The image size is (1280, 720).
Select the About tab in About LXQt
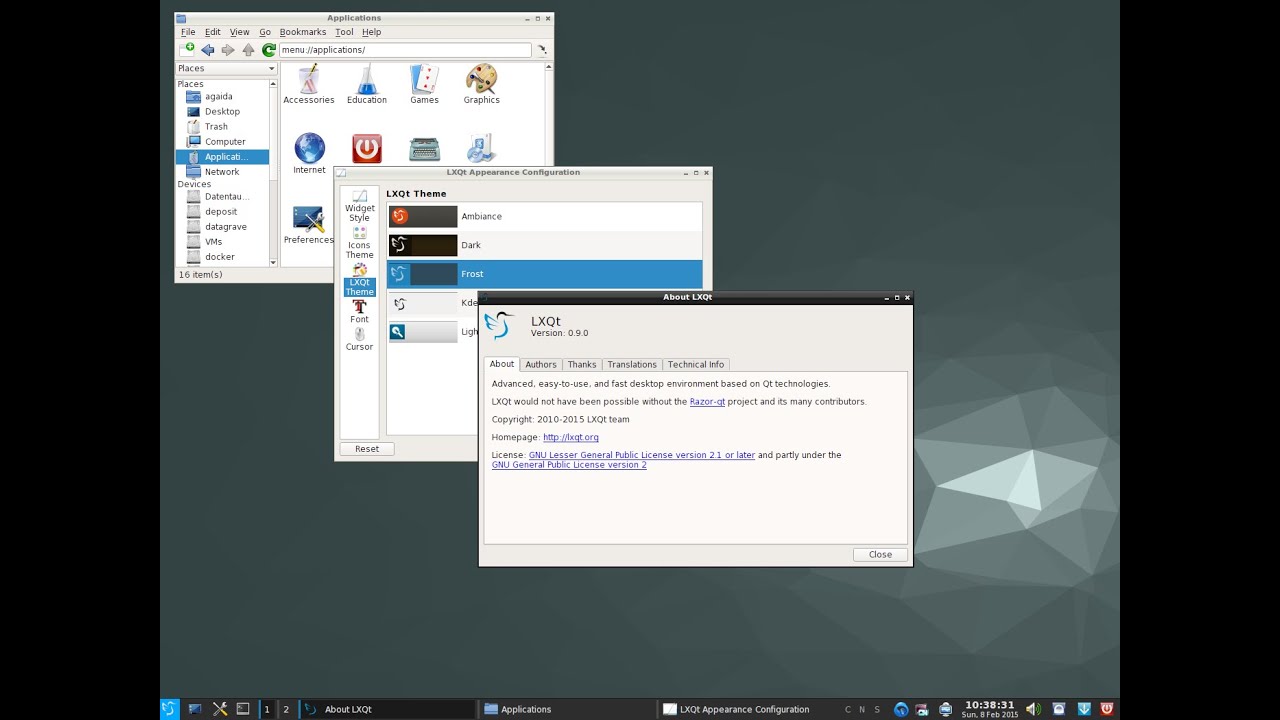(502, 364)
